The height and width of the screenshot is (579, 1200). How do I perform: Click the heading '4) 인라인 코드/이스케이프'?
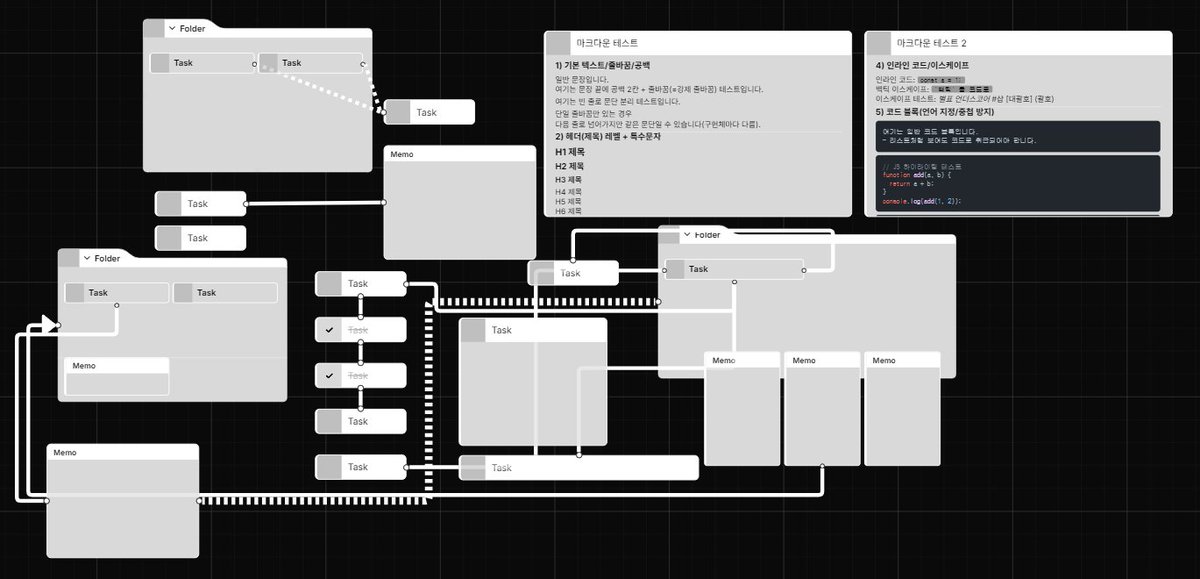[x=922, y=66]
